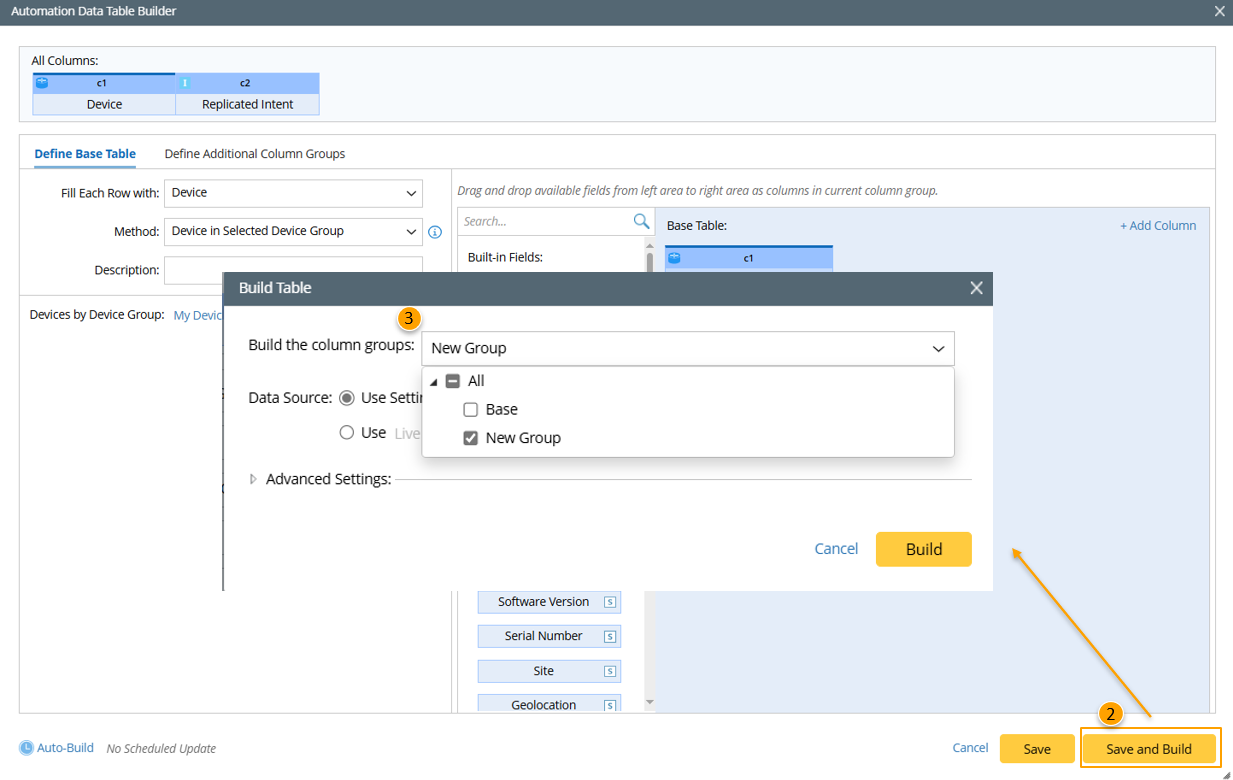Select the second Use data source radio button

[x=347, y=433]
